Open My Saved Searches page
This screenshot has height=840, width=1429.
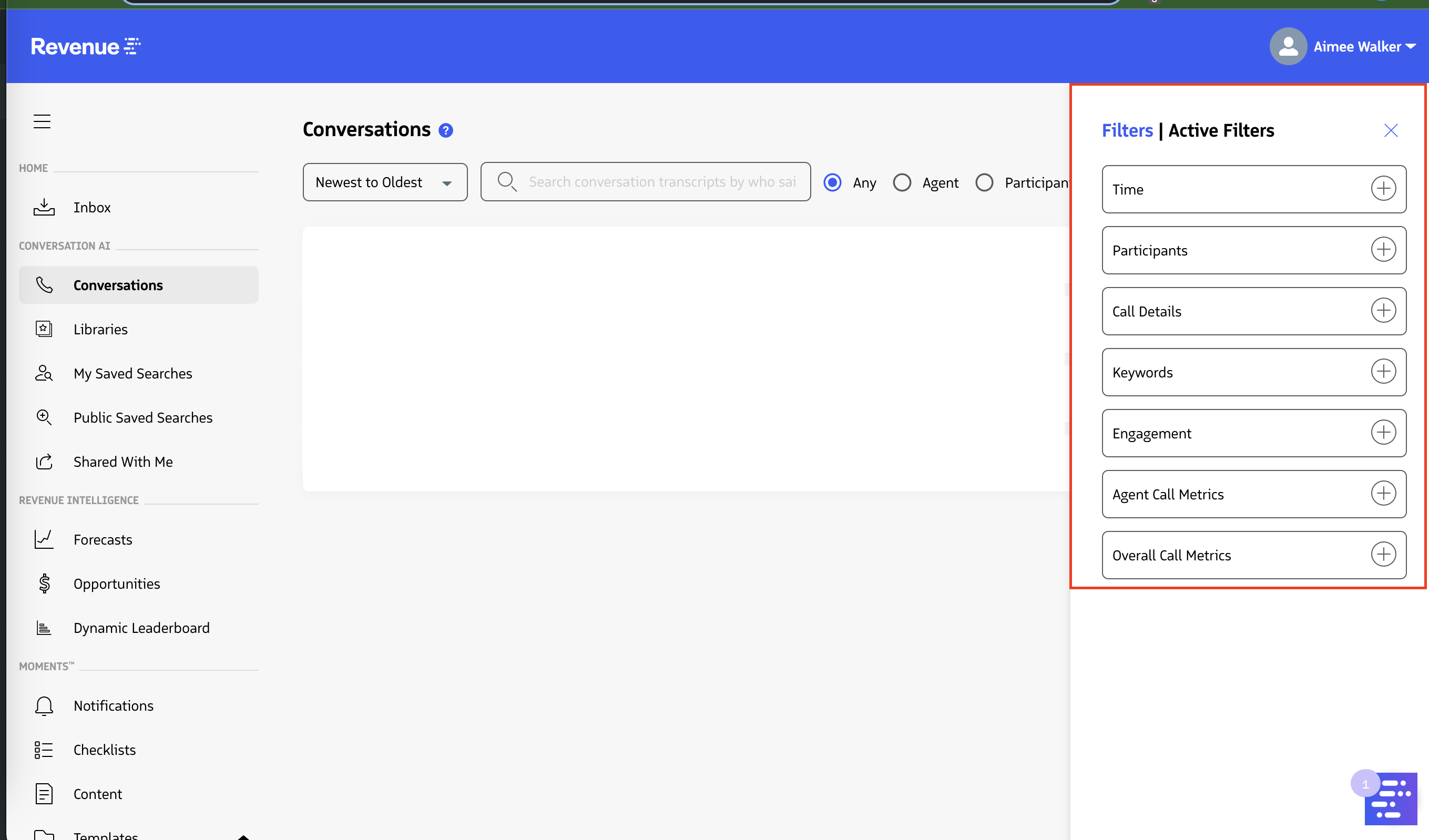(132, 374)
